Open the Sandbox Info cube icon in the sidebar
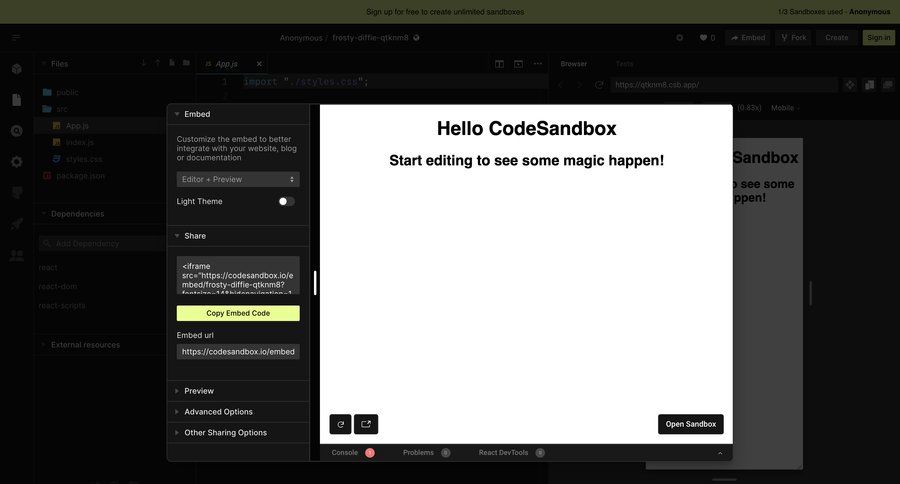This screenshot has width=900, height=484. (x=17, y=69)
